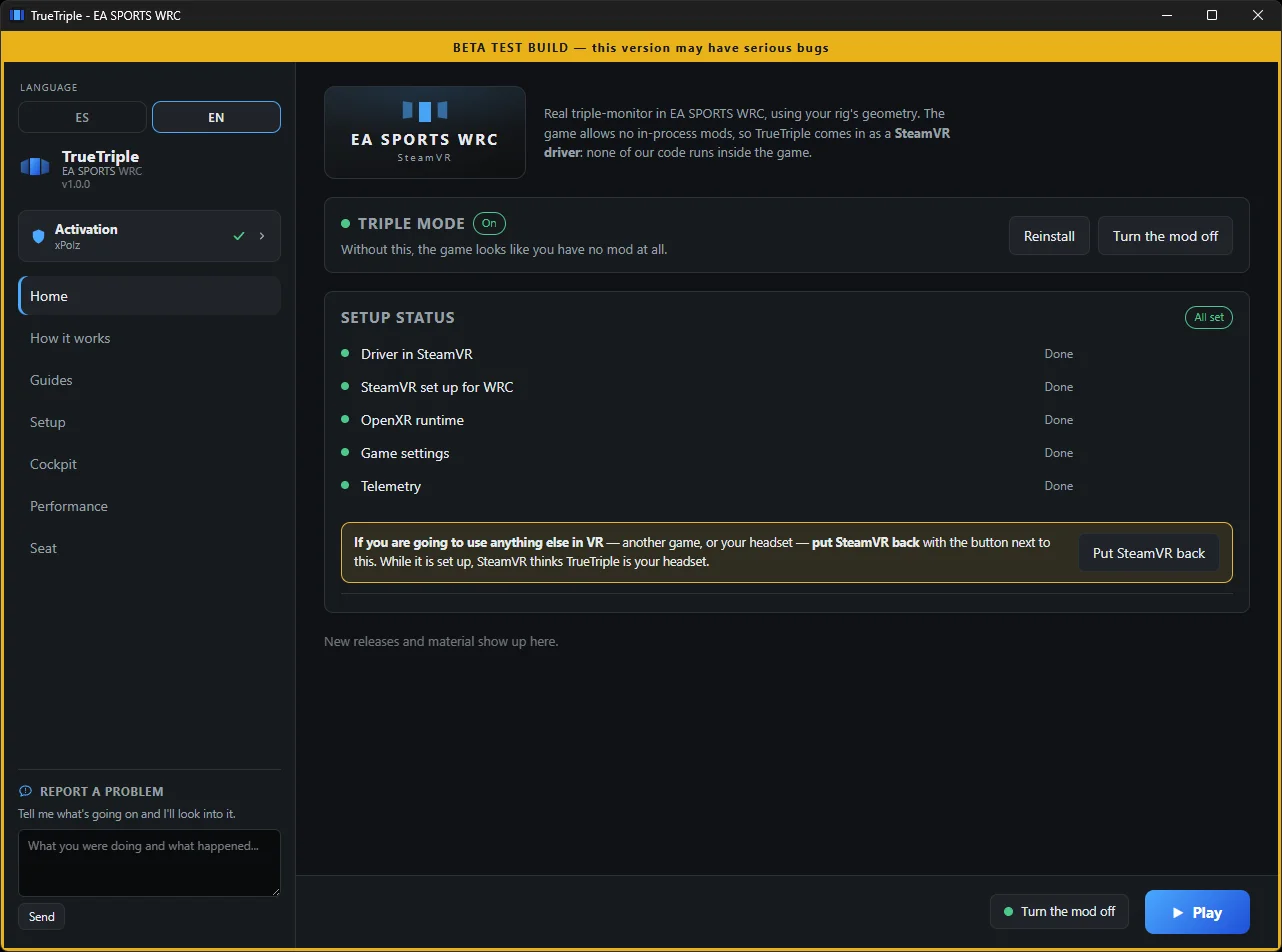Navigate to the Performance page

(149, 506)
